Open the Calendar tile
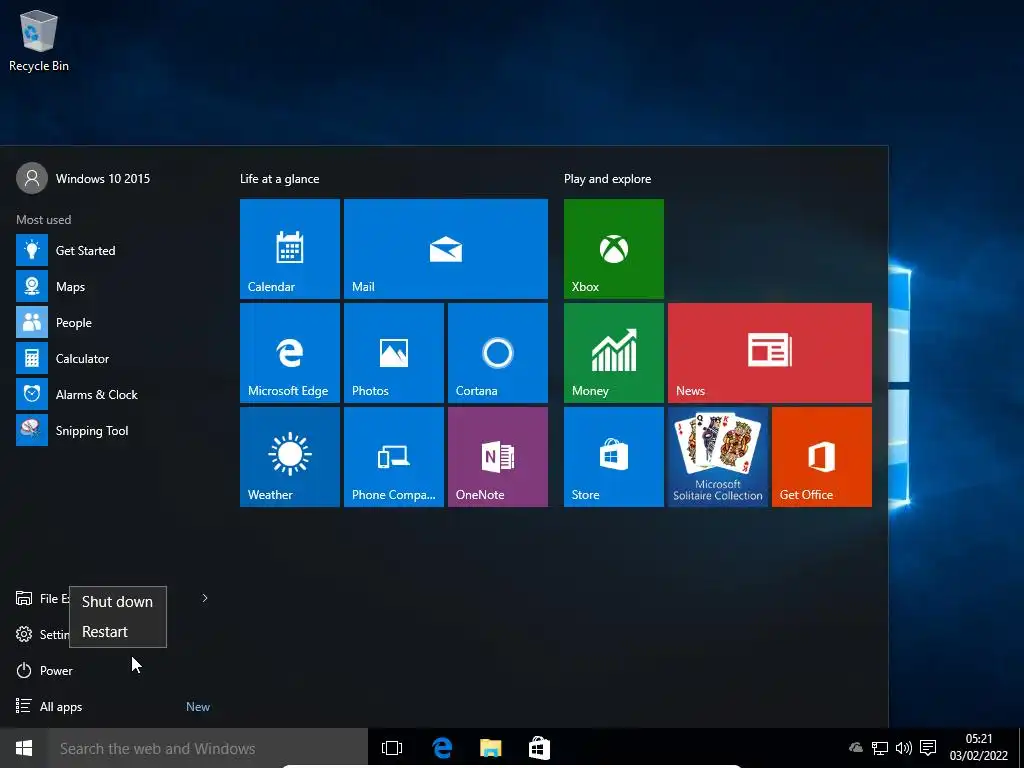 point(290,249)
